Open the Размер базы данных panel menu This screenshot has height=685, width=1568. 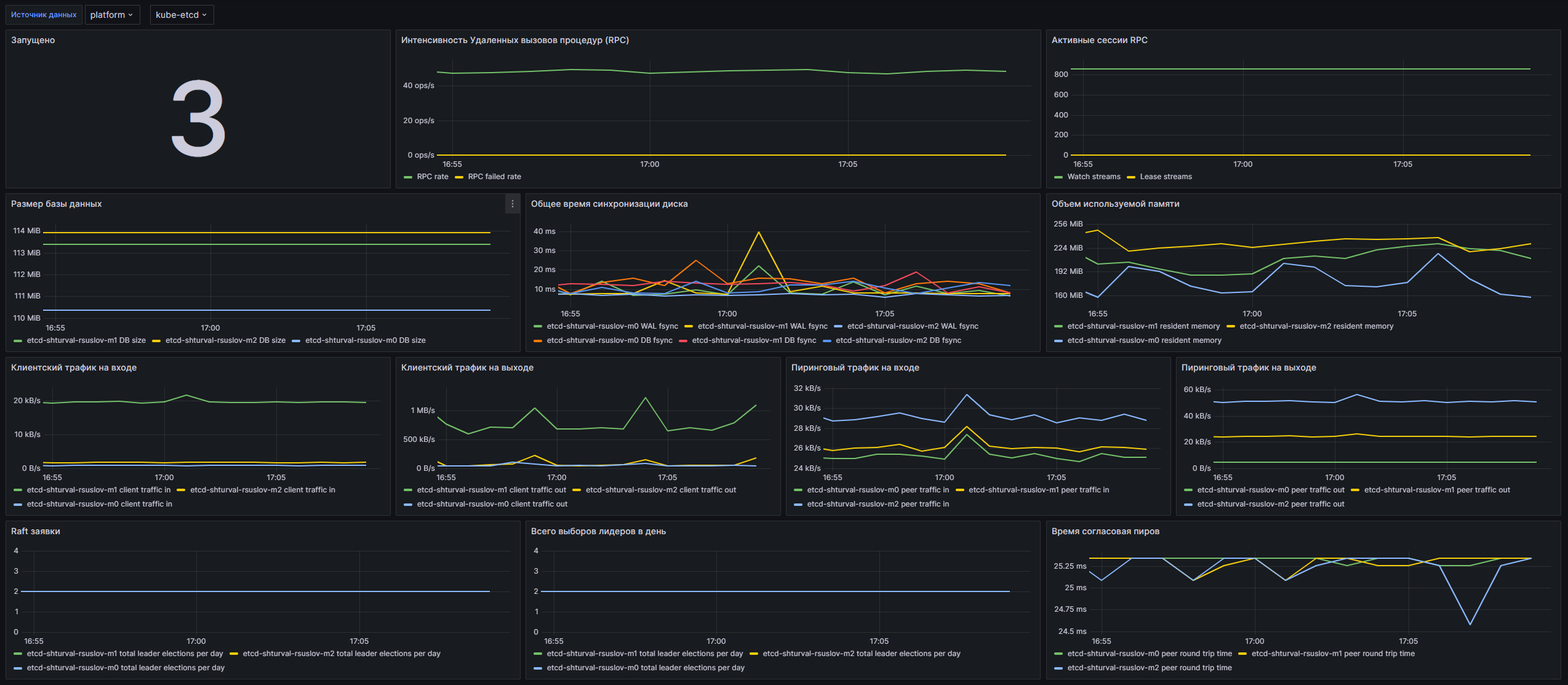point(512,204)
